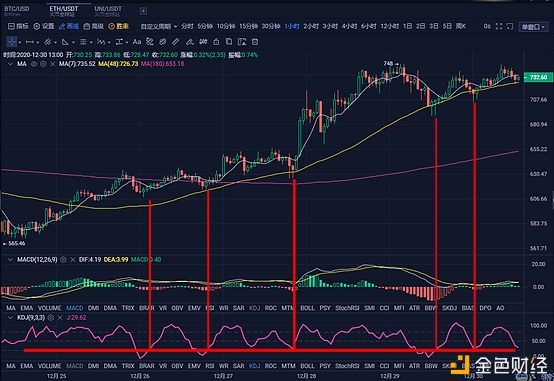Open the 自定义周期 custom period dropdown
Screen dimensions: 554x381
coord(158,27)
